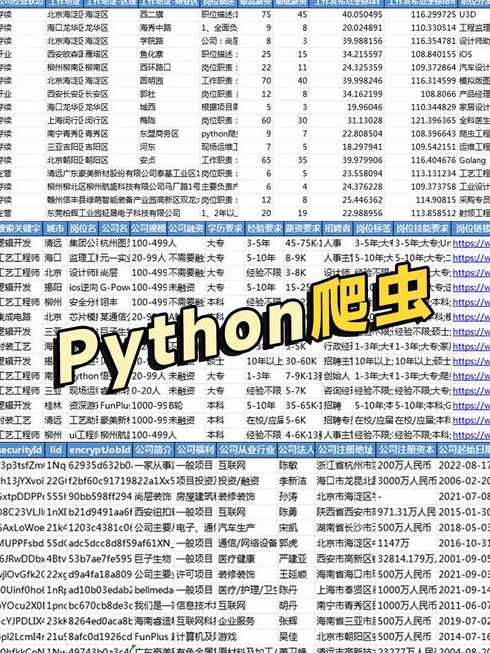Select the latitude value 34.215597

[x=362, y=54]
